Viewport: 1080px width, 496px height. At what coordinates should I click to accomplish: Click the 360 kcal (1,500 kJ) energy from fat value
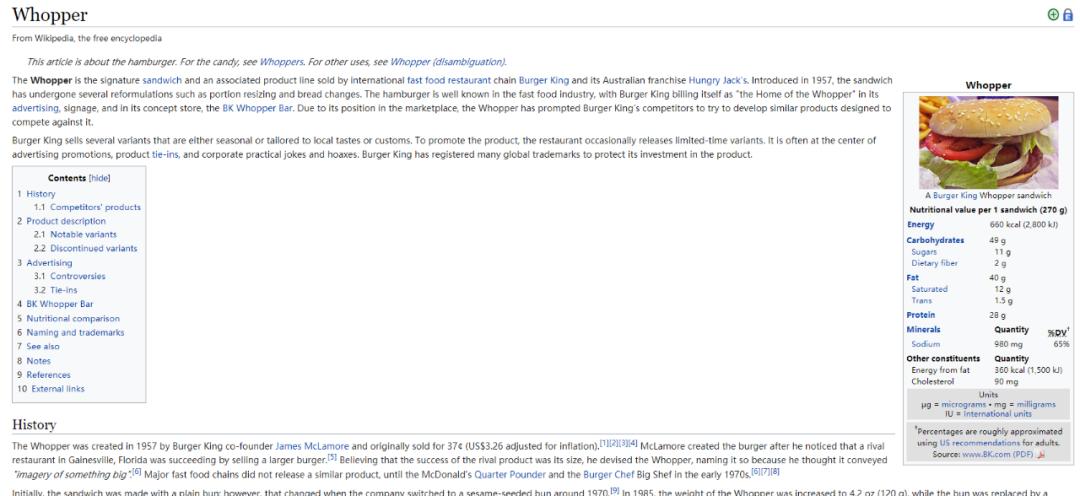1028,371
